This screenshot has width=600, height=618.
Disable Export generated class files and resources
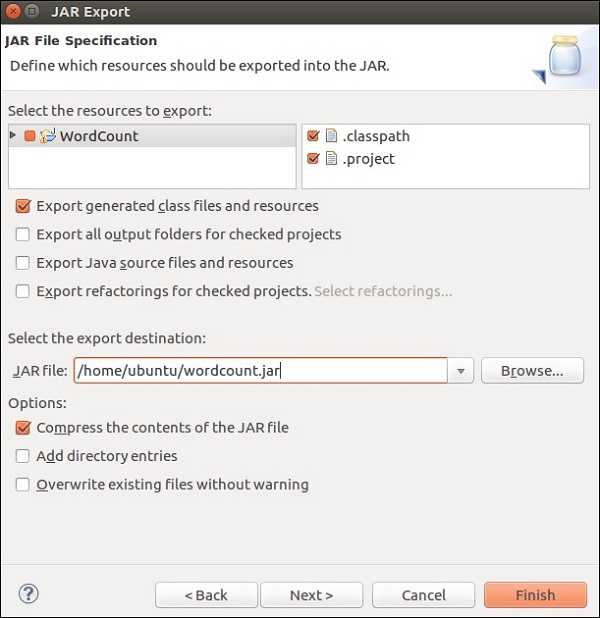click(23, 206)
